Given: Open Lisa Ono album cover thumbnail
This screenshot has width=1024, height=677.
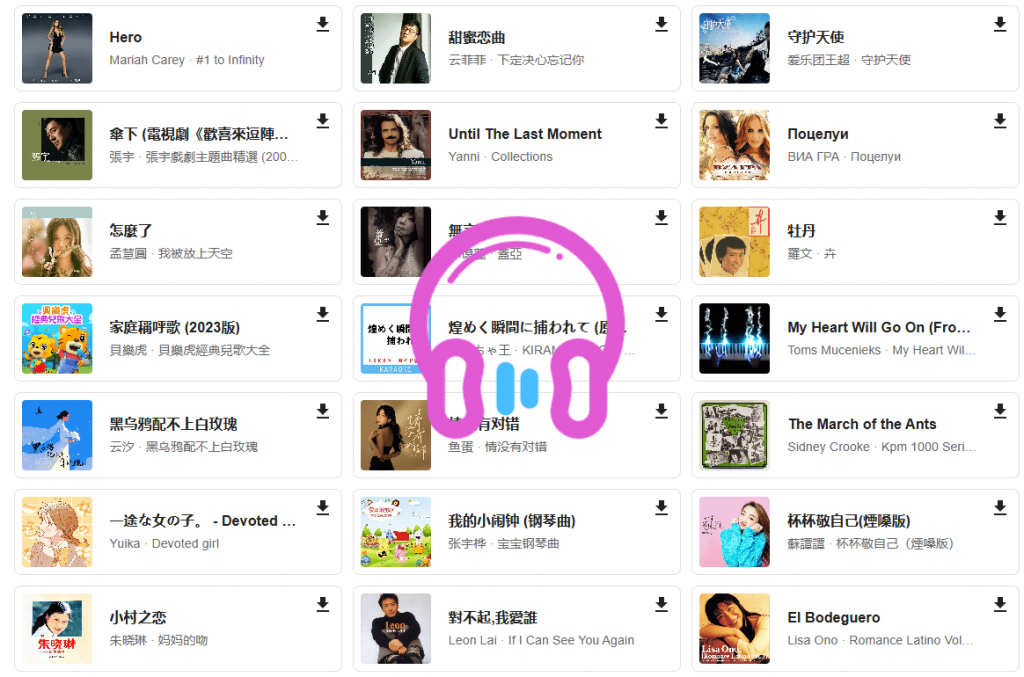Looking at the screenshot, I should [x=734, y=629].
